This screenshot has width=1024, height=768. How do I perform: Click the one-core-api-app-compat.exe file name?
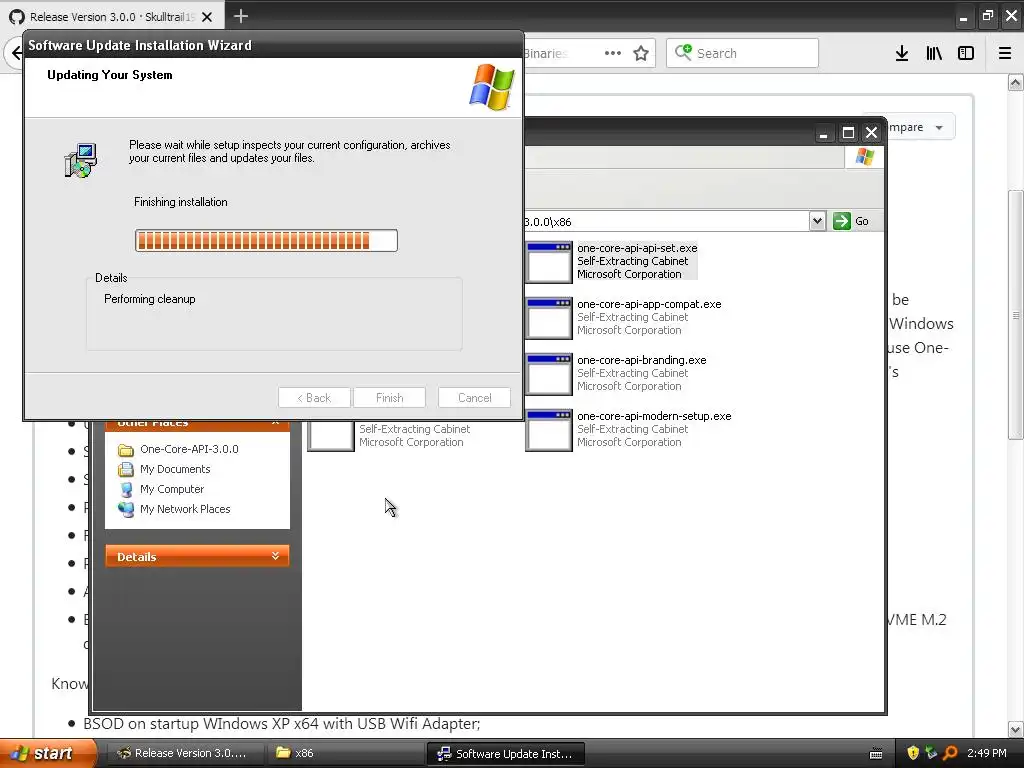point(649,304)
